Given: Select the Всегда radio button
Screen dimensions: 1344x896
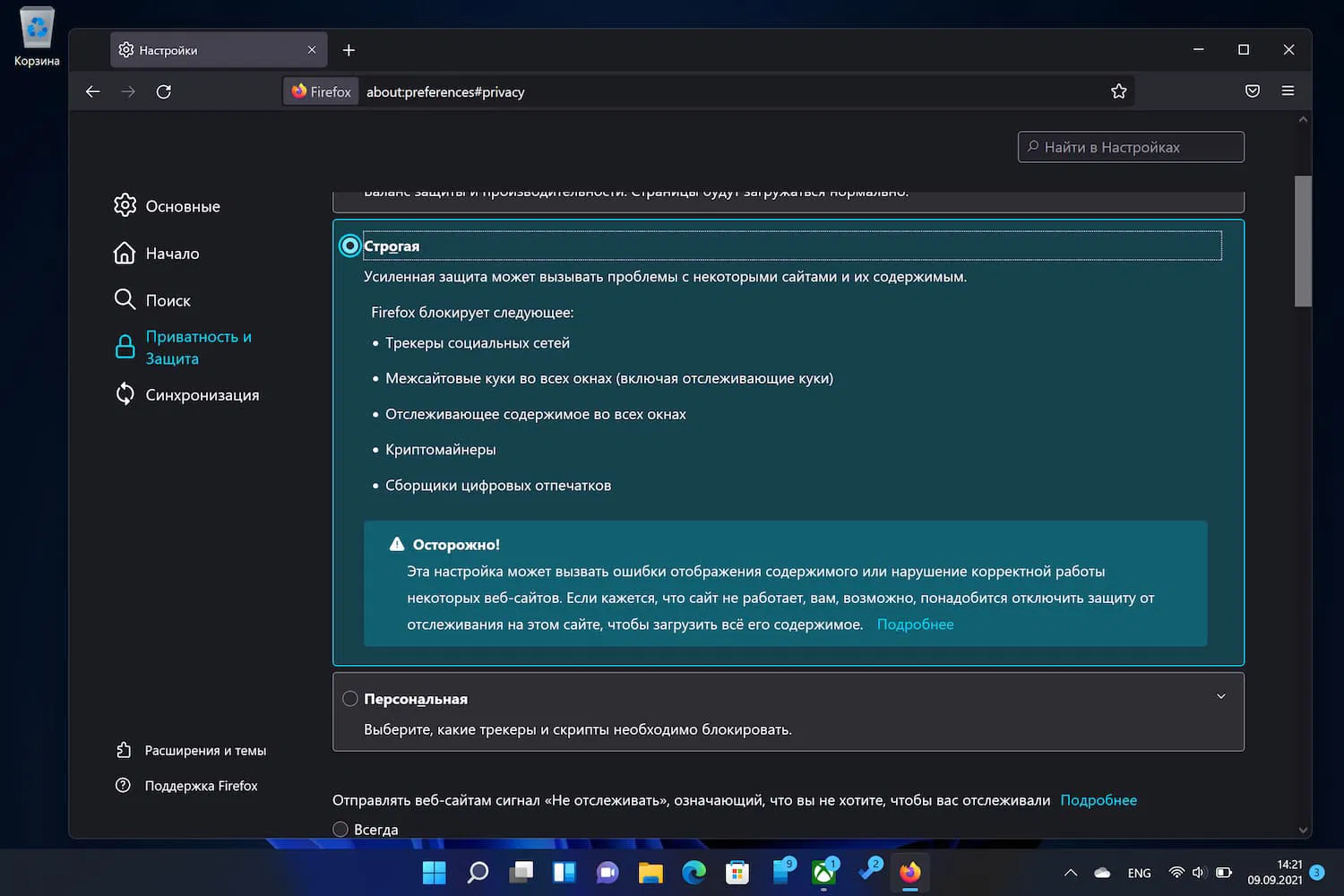Looking at the screenshot, I should coord(340,830).
